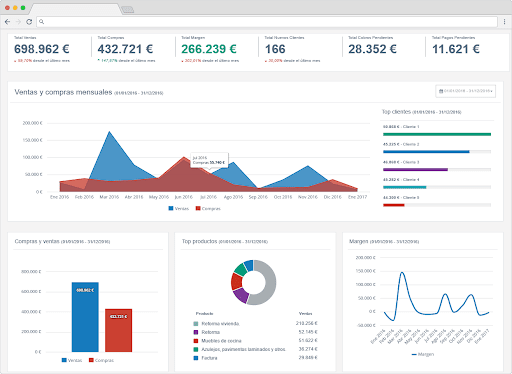Click the Cliente 1 green progress bar
The image size is (512, 374).
click(x=437, y=134)
